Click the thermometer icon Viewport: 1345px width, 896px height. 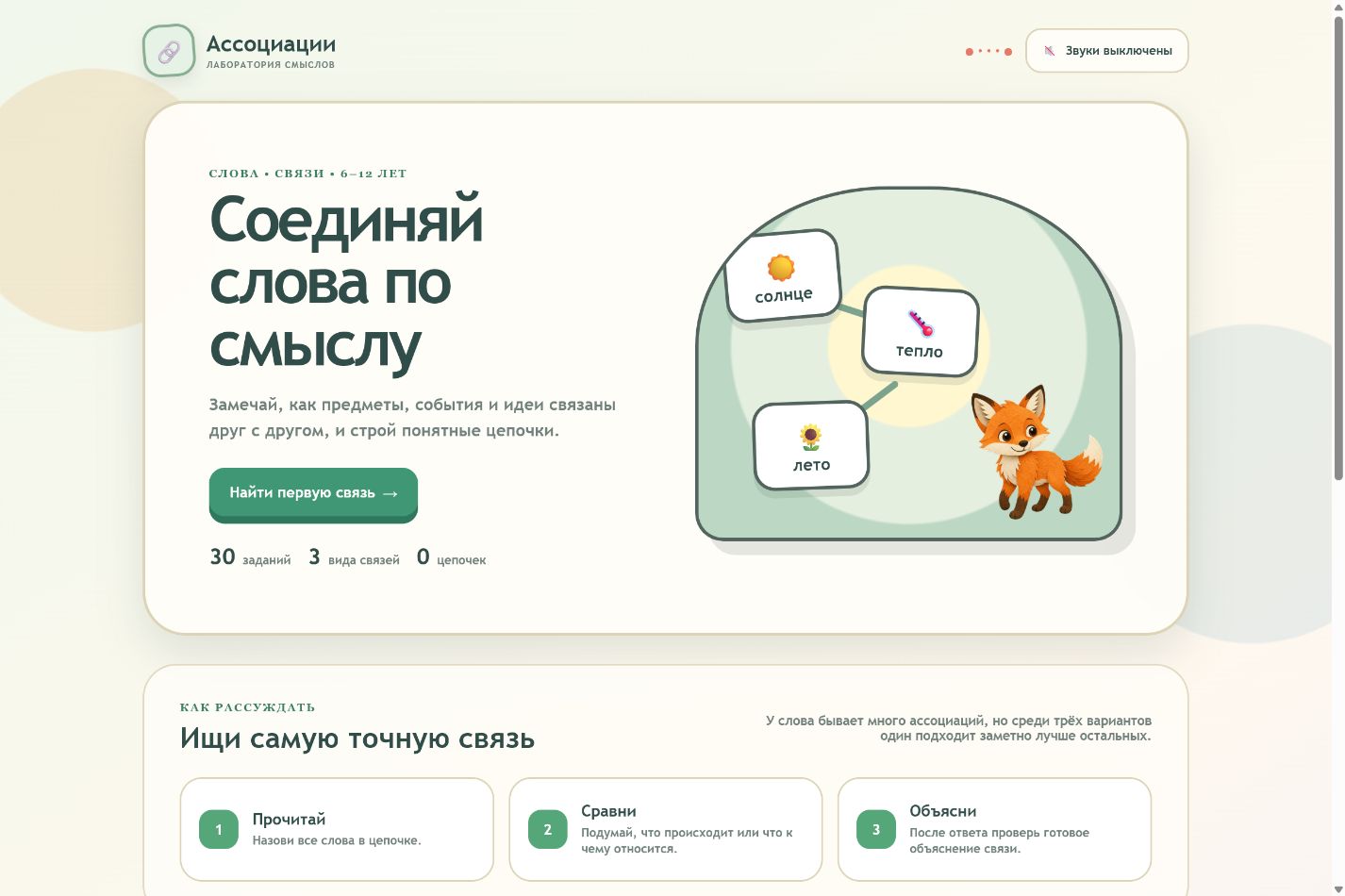(921, 324)
